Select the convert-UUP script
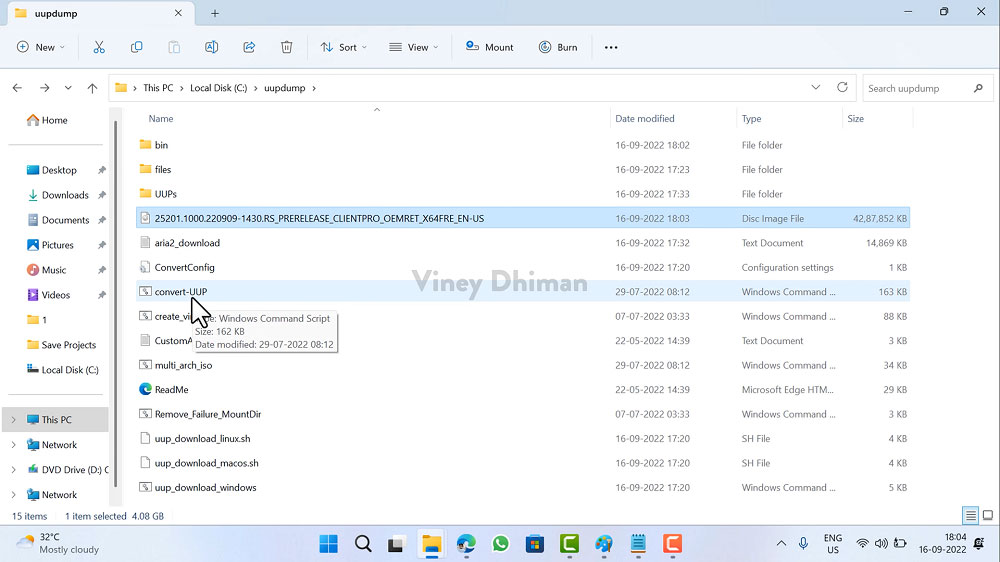 point(523,292)
